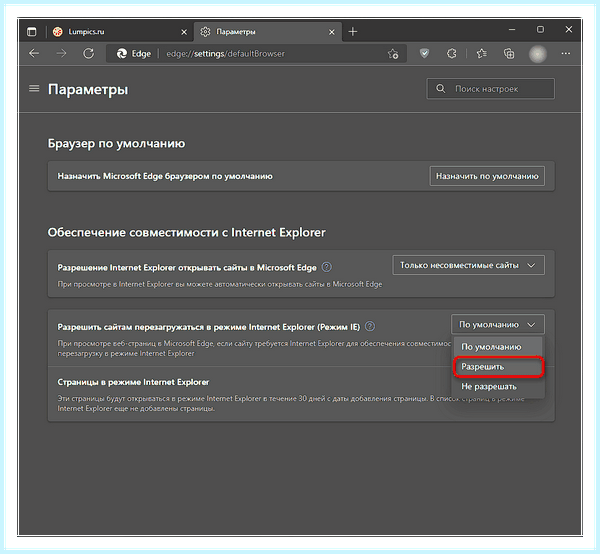Open the Extensions puzzle icon
This screenshot has width=600, height=554.
452,54
